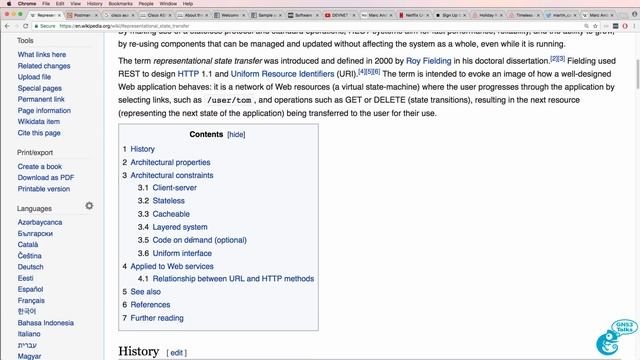The image size is (640, 360).
Task: Jump to Architectural properties section
Action: [x=170, y=162]
